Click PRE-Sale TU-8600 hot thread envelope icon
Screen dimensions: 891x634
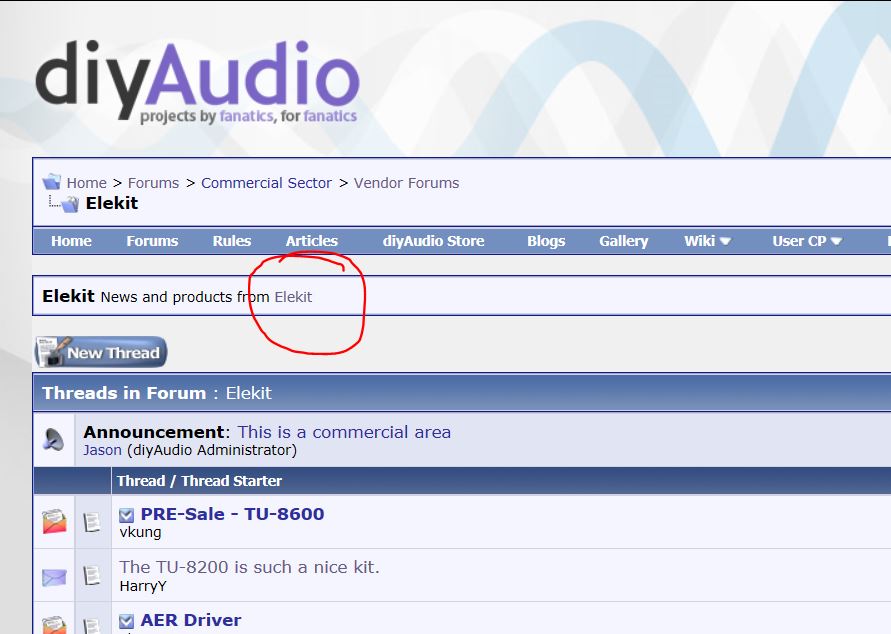[x=54, y=522]
